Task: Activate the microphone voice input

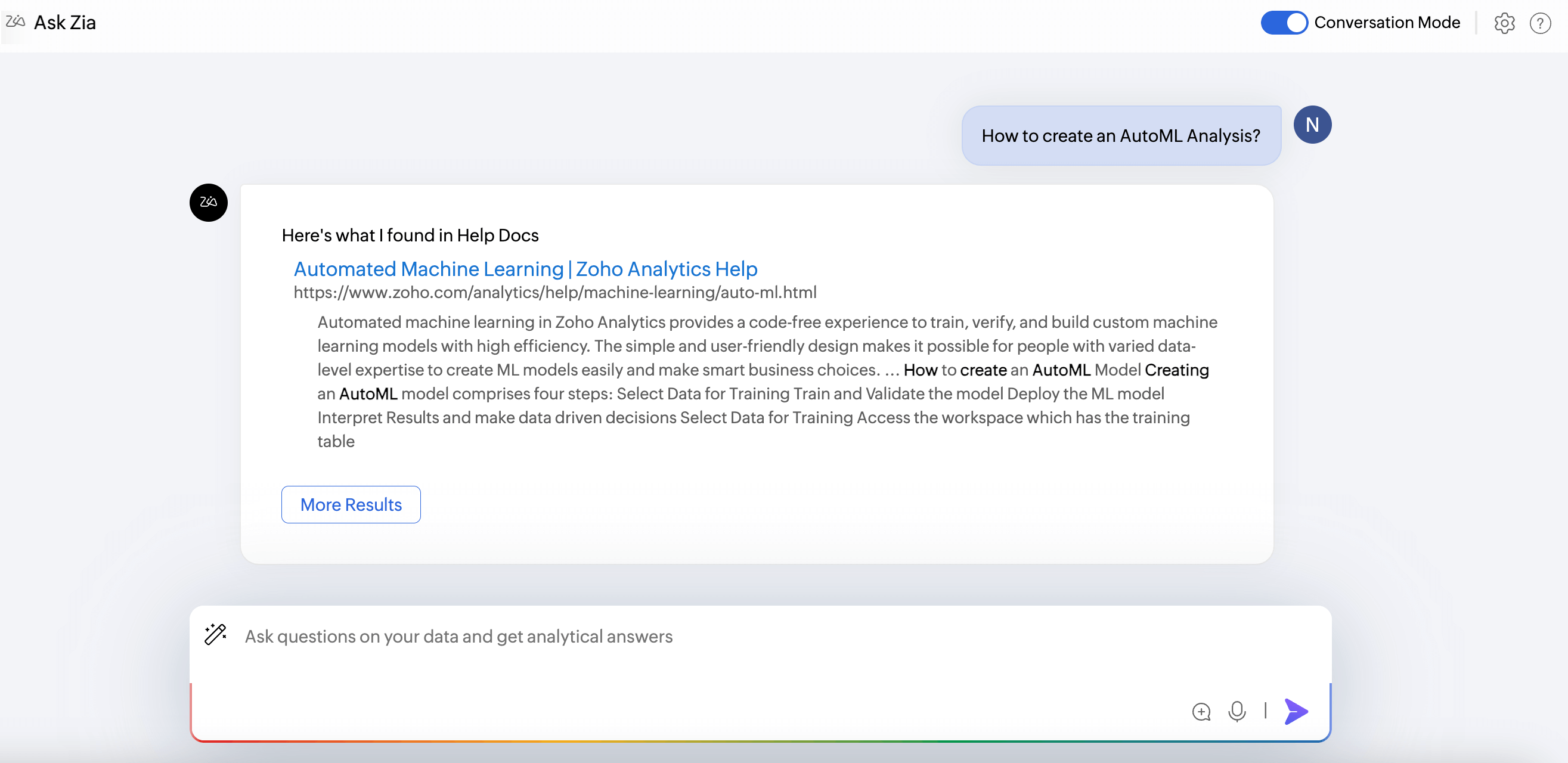Action: pyautogui.click(x=1237, y=711)
